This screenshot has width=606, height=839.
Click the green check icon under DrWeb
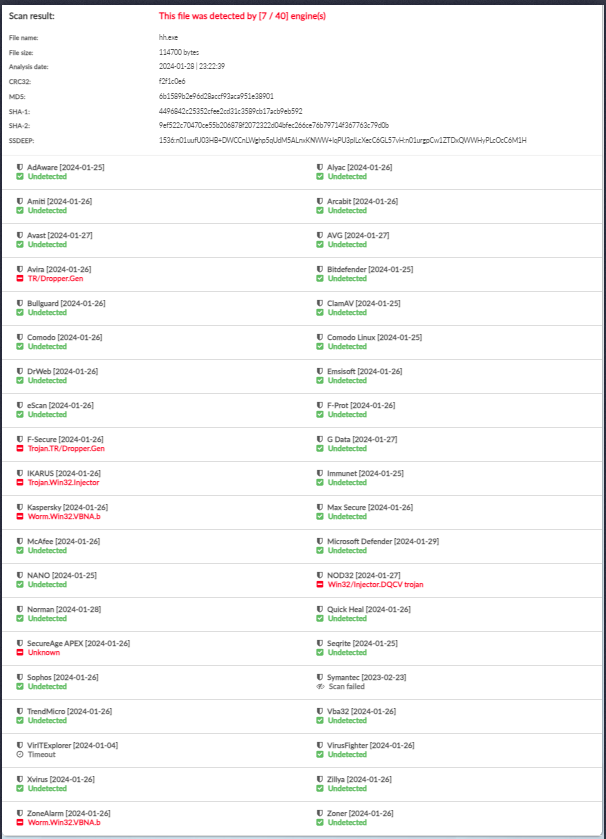[x=20, y=380]
